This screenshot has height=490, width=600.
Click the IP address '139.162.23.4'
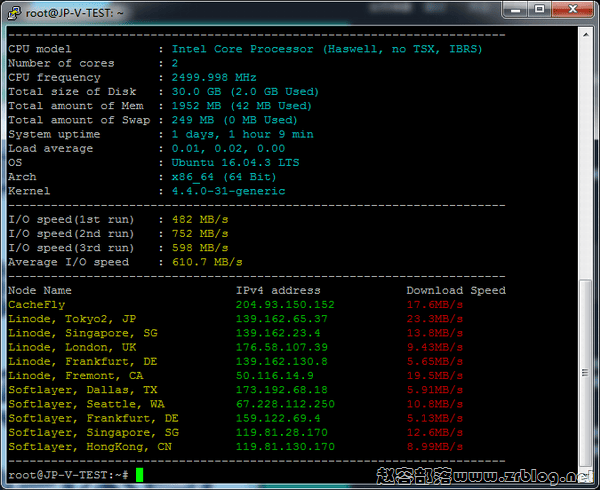click(278, 333)
